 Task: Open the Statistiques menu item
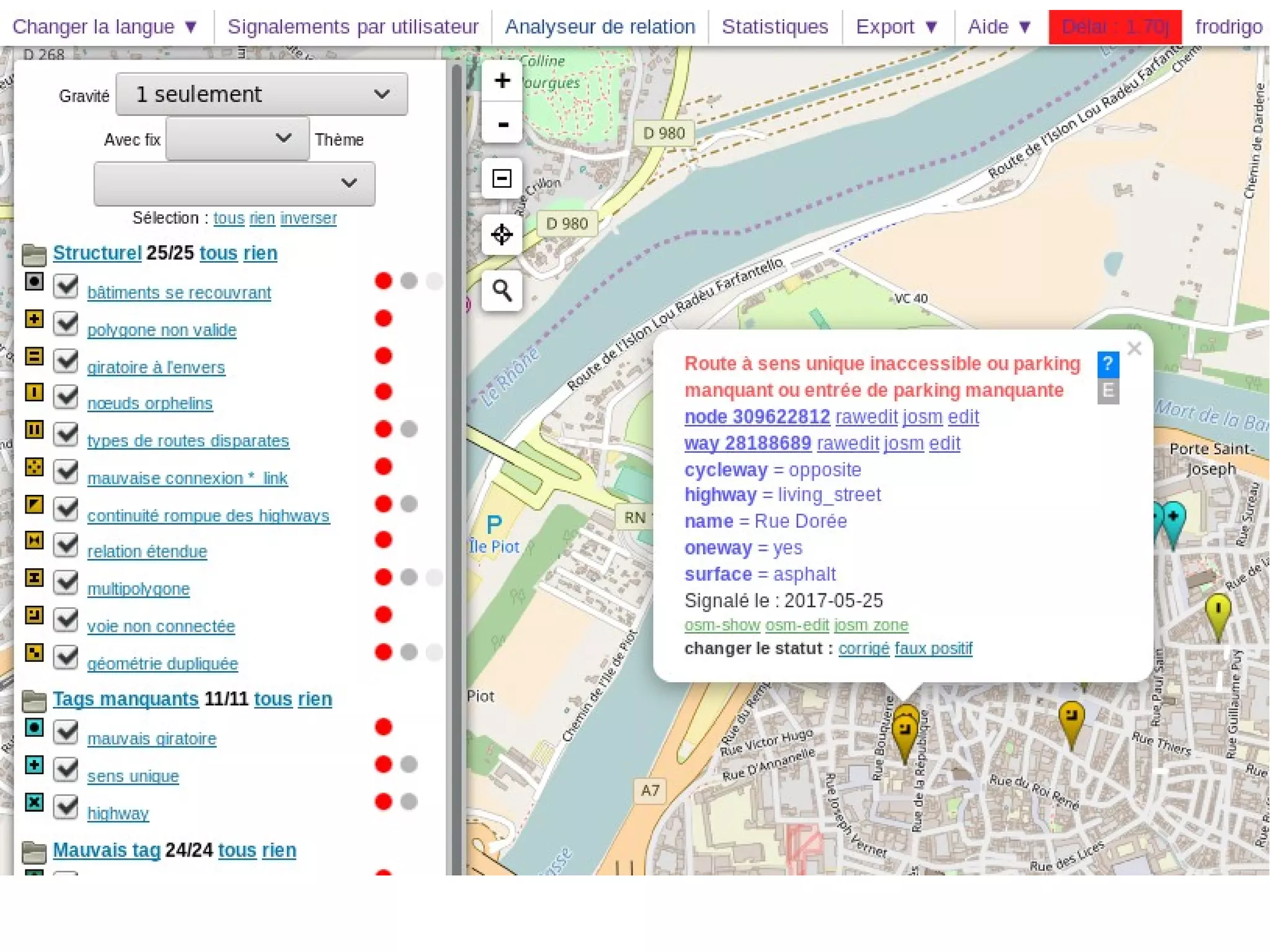[x=775, y=27]
